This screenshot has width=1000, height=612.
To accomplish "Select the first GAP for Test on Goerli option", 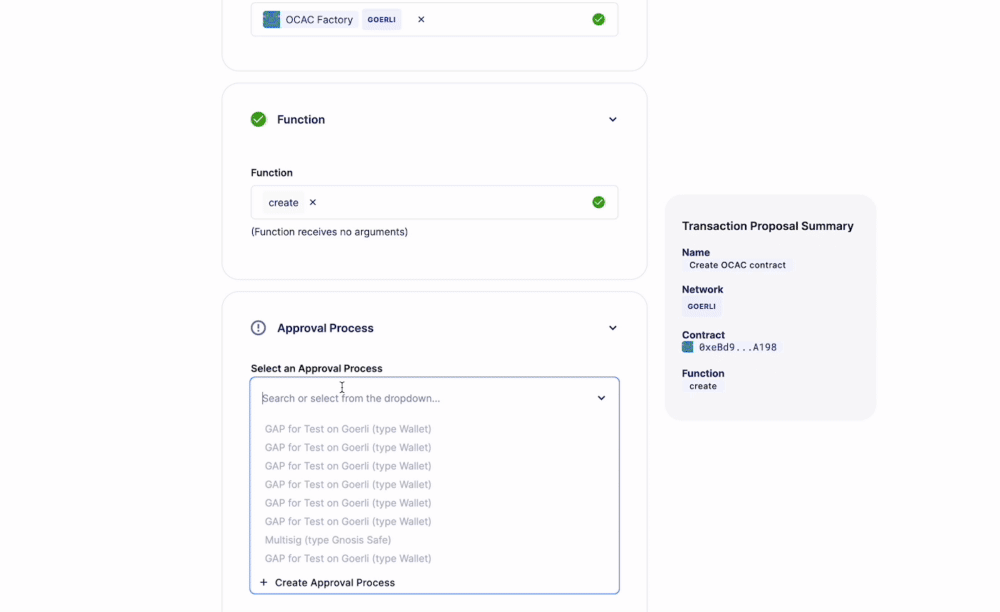I will [x=347, y=428].
